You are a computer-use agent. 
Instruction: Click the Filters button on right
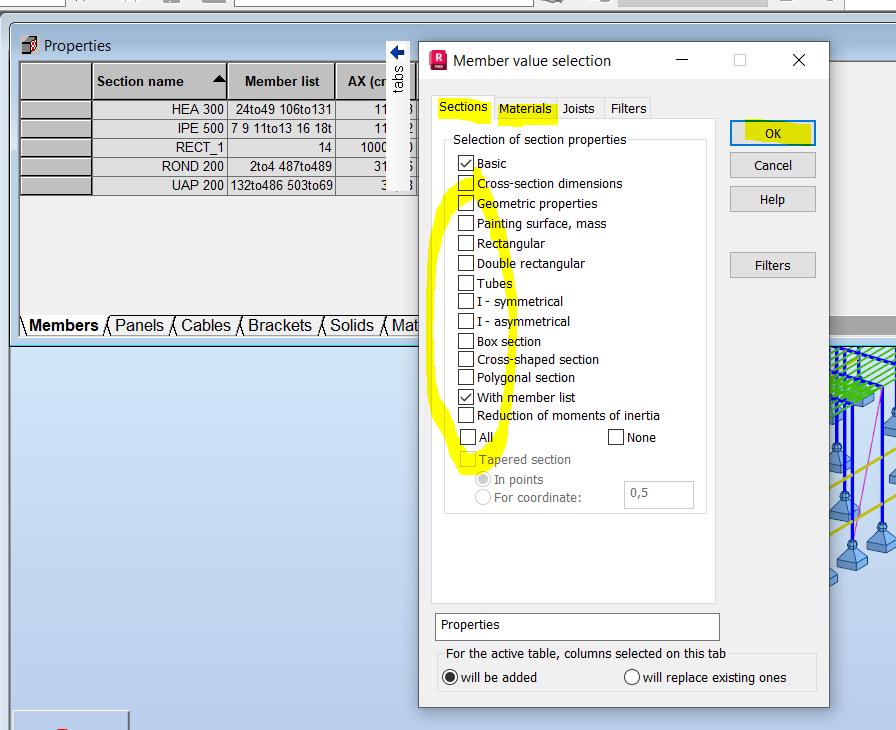tap(773, 265)
